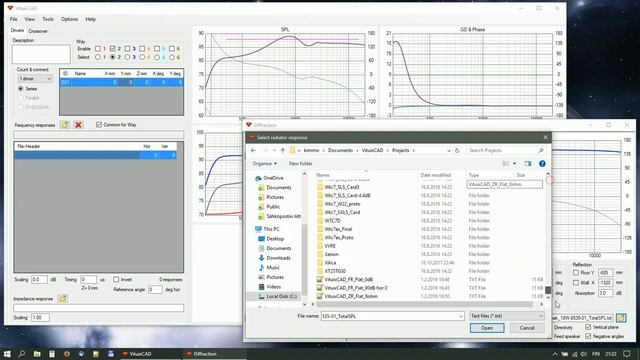Enable way 1 checkbox
640x360 pixels.
98,49
